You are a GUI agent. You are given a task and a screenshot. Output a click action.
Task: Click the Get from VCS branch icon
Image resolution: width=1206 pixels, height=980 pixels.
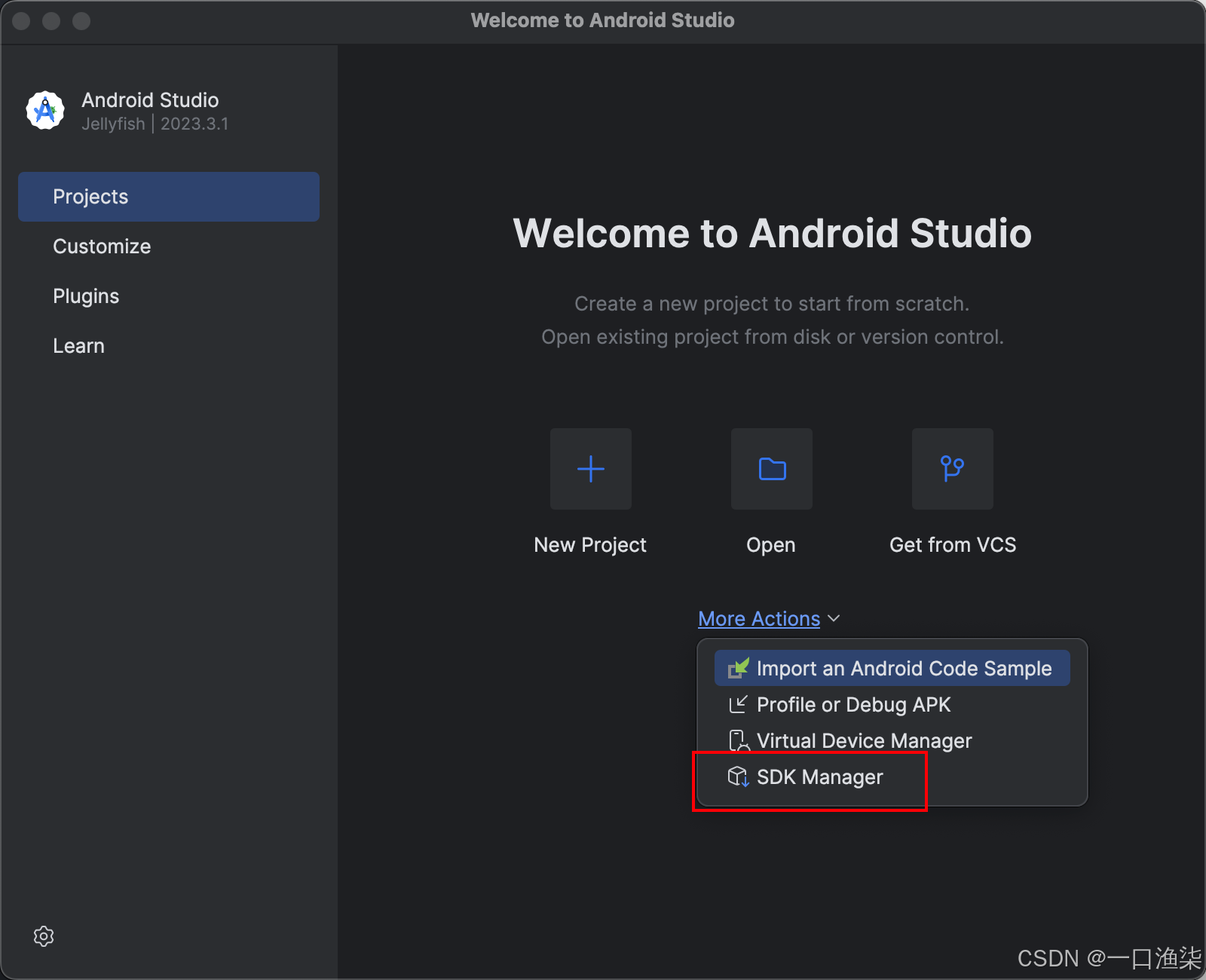point(953,469)
